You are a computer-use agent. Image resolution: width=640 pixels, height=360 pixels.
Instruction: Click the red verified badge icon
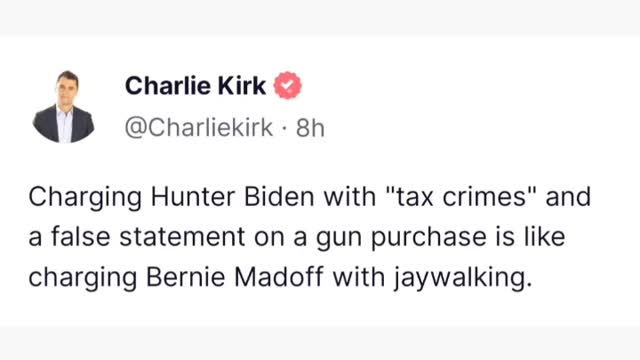[288, 85]
